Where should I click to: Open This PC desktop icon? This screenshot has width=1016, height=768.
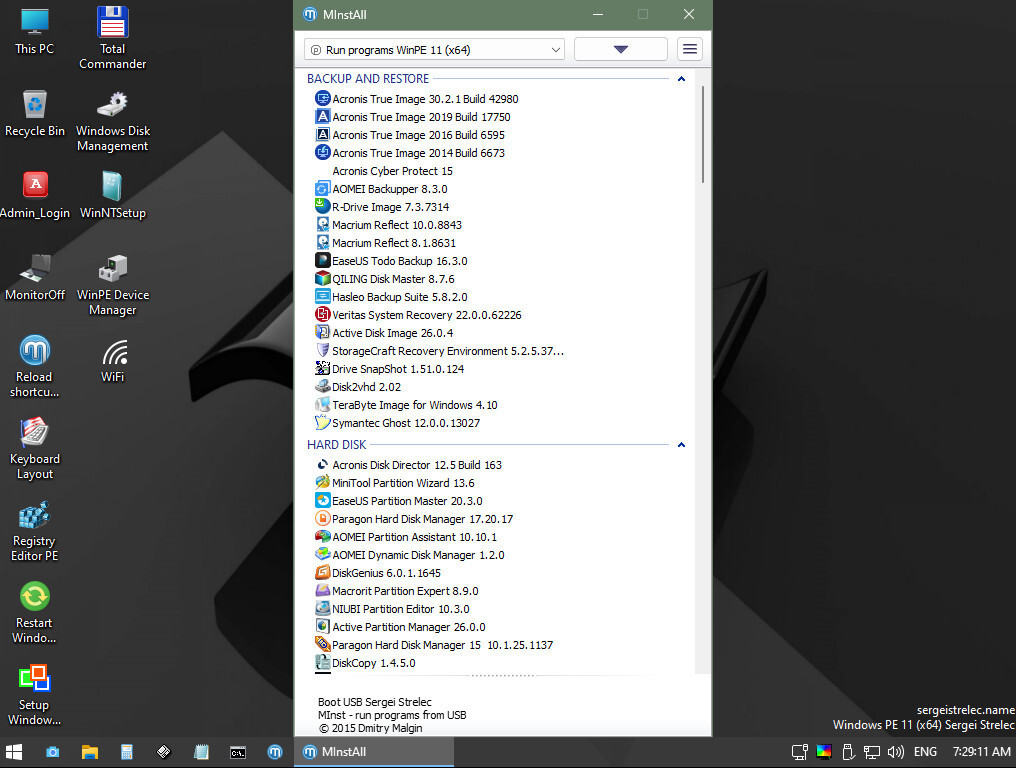(x=34, y=31)
